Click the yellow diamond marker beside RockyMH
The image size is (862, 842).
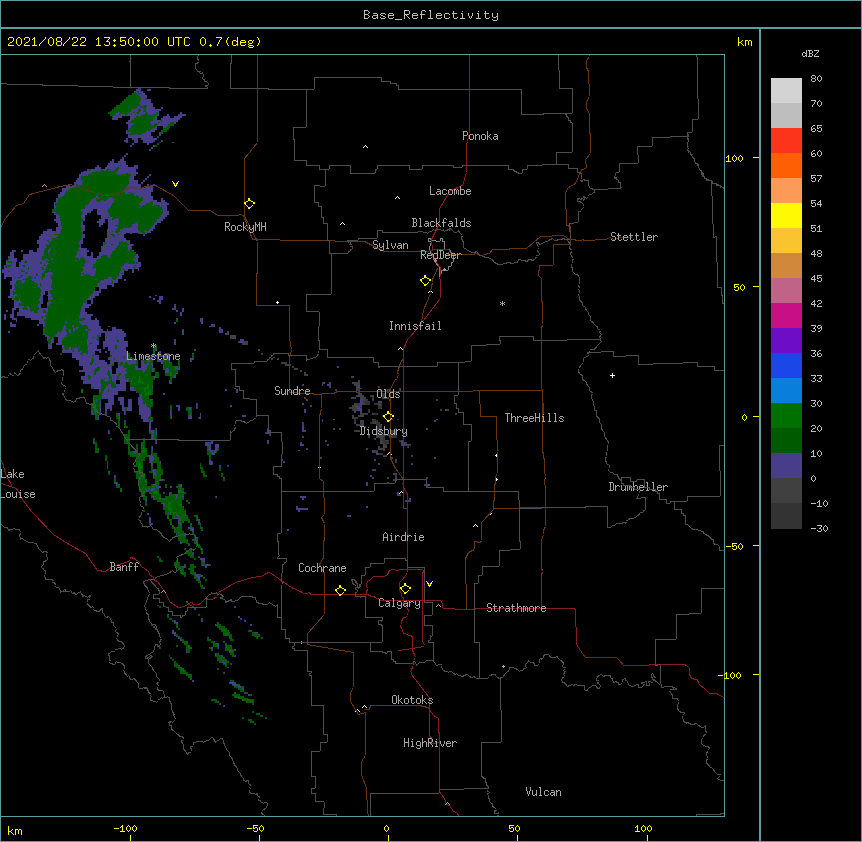click(249, 204)
